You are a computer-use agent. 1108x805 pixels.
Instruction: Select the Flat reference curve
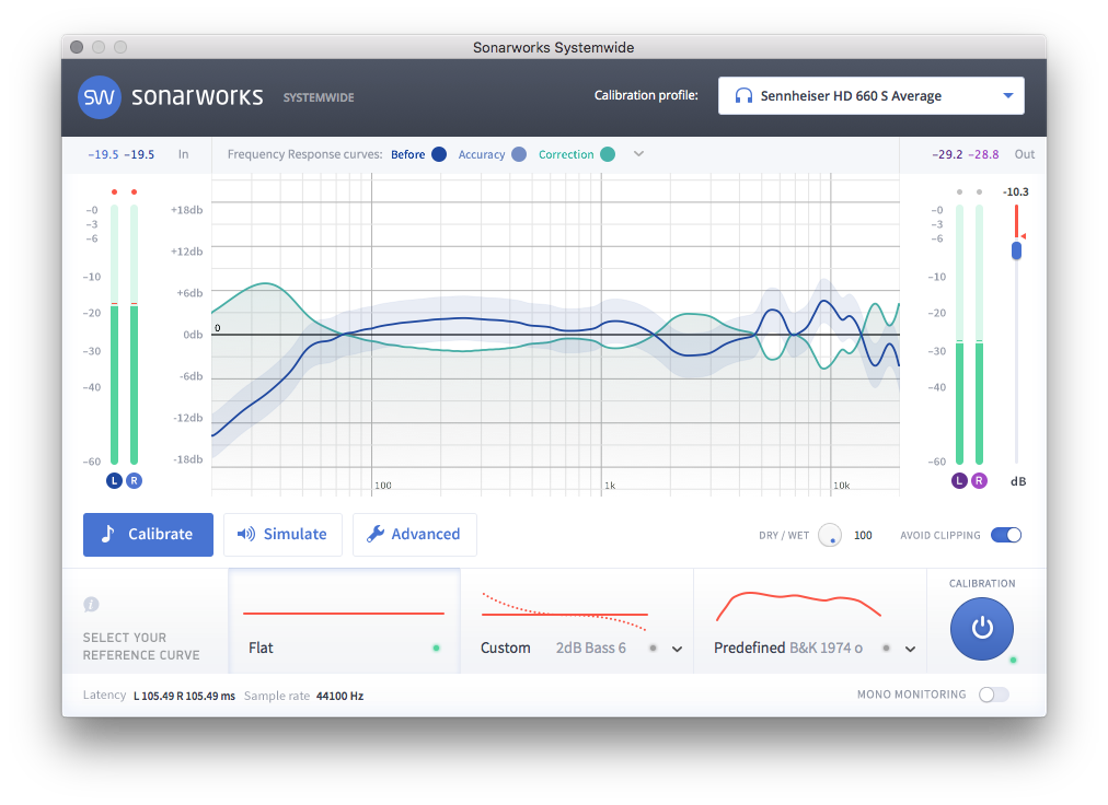click(x=343, y=621)
